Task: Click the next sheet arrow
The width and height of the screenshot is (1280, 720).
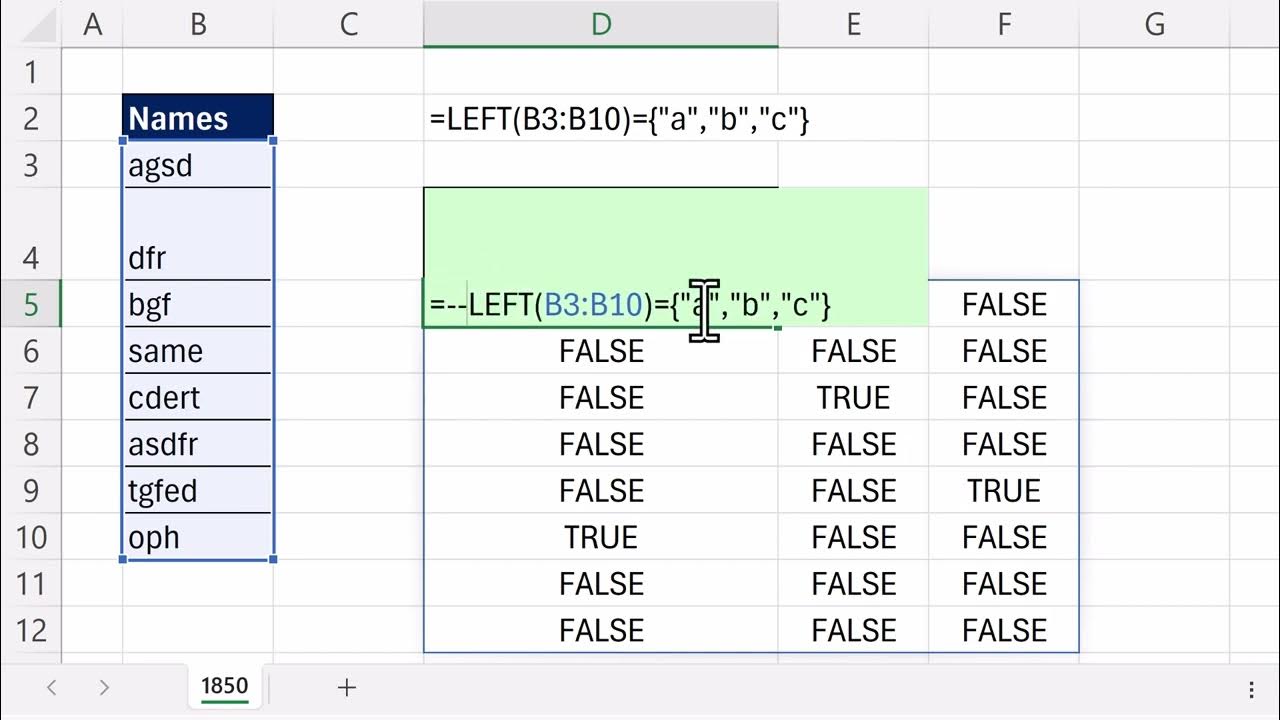Action: tap(104, 687)
